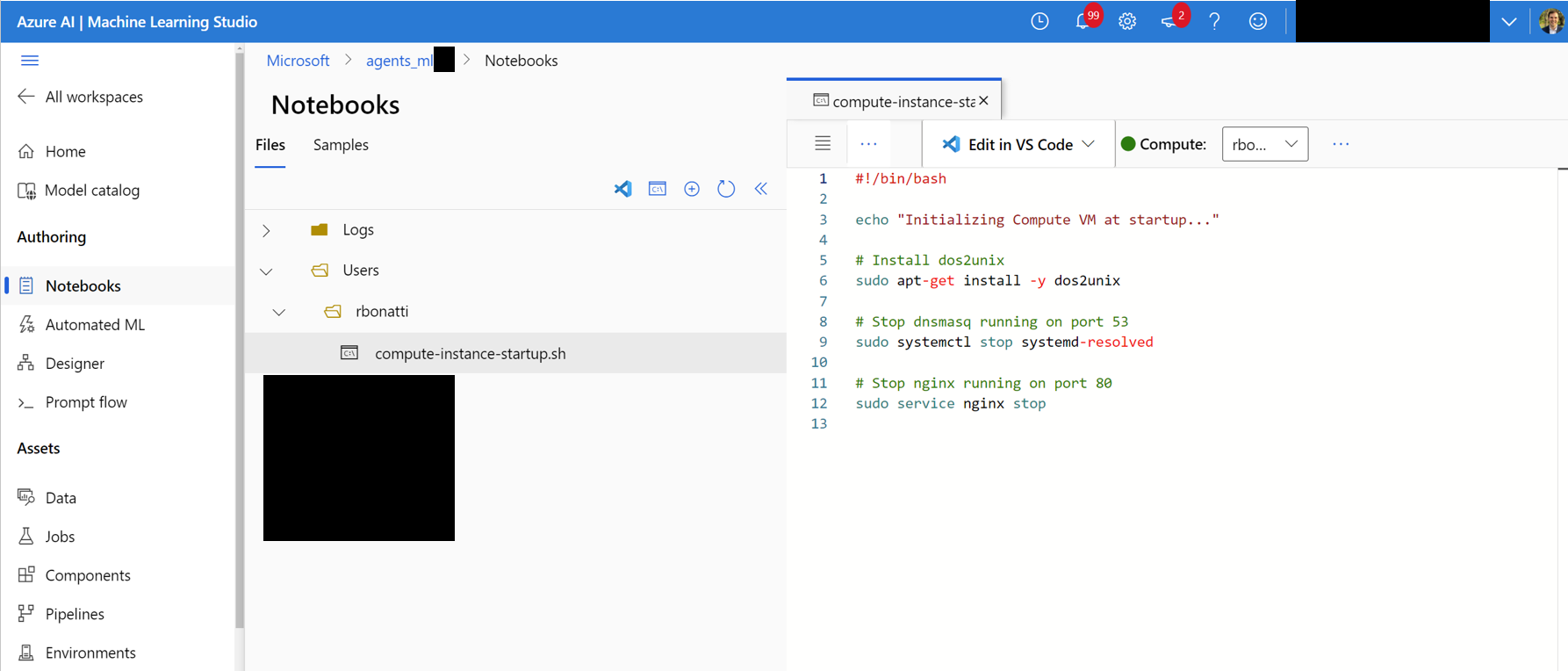
Task: Open Model catalog in sidebar
Action: (79, 190)
